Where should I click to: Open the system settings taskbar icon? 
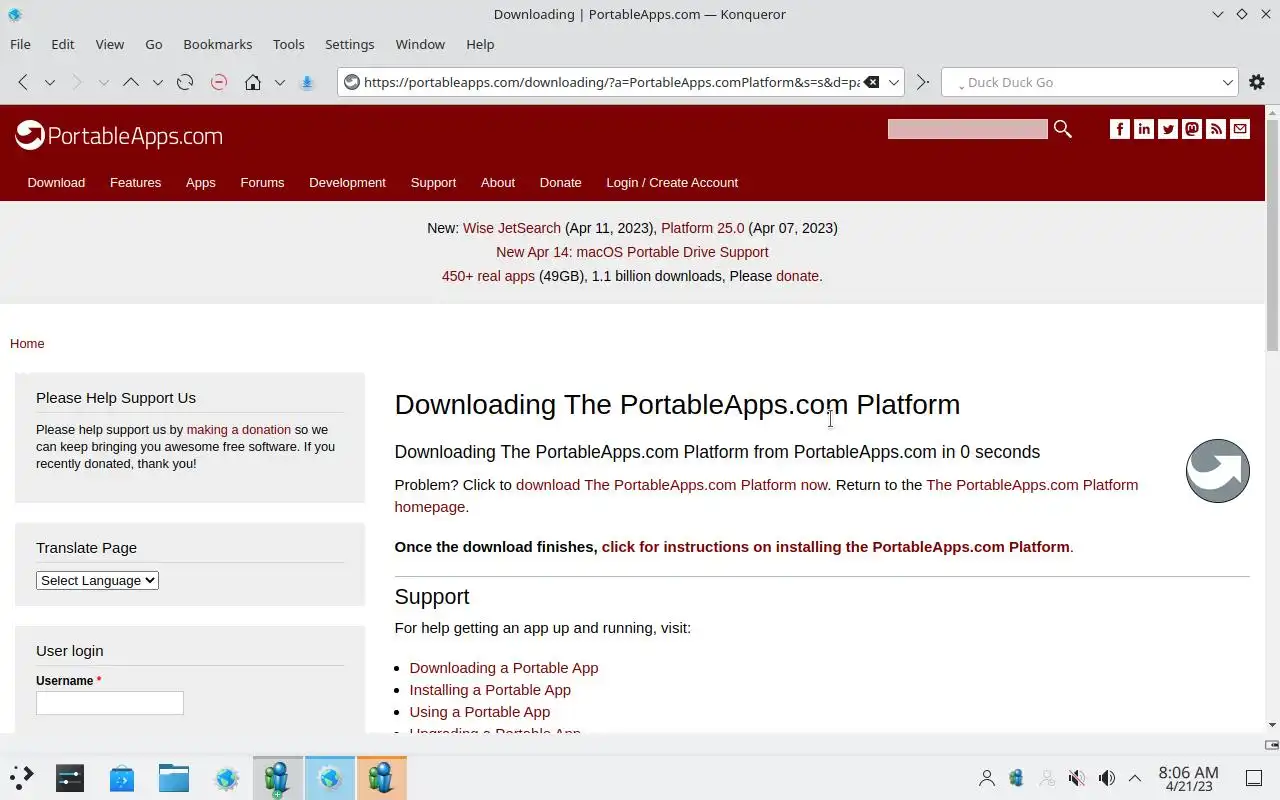coord(70,777)
